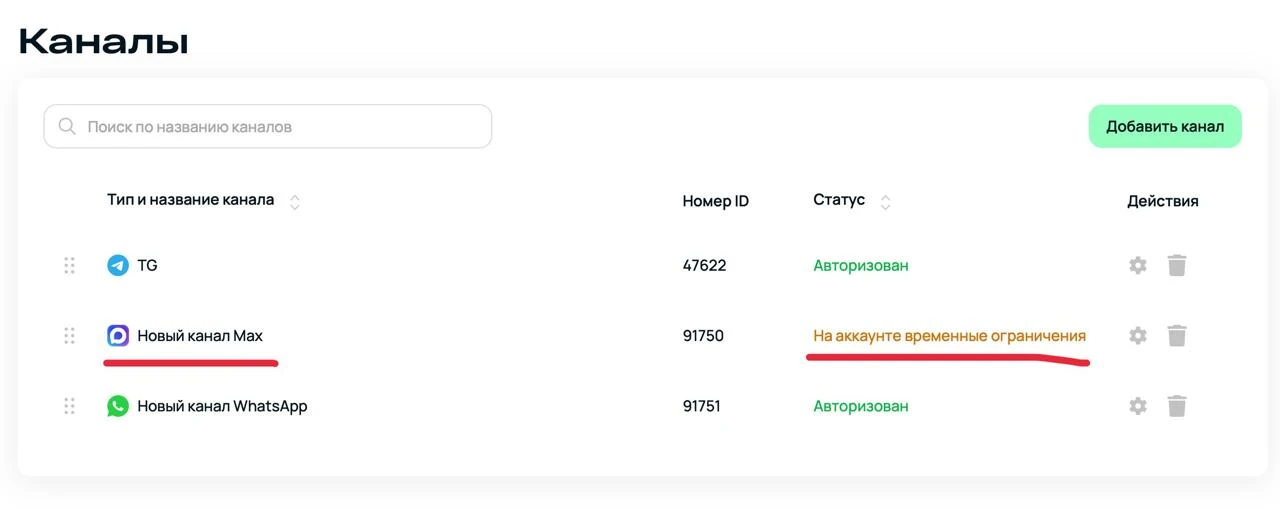Focus the Поиск по названию каналов field
The height and width of the screenshot is (509, 1280).
268,127
